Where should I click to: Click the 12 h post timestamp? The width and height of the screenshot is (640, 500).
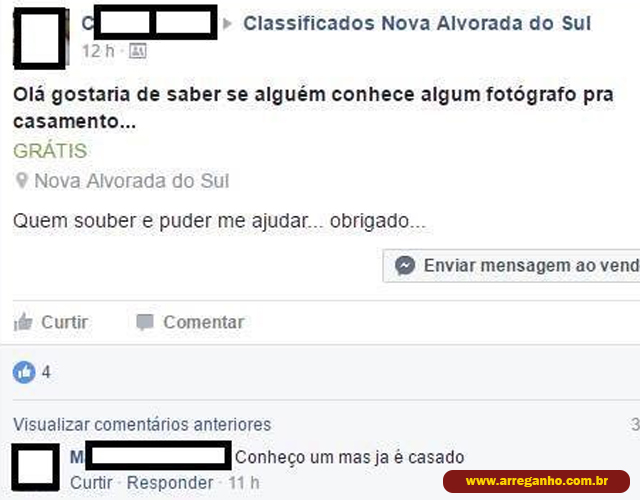coord(98,51)
